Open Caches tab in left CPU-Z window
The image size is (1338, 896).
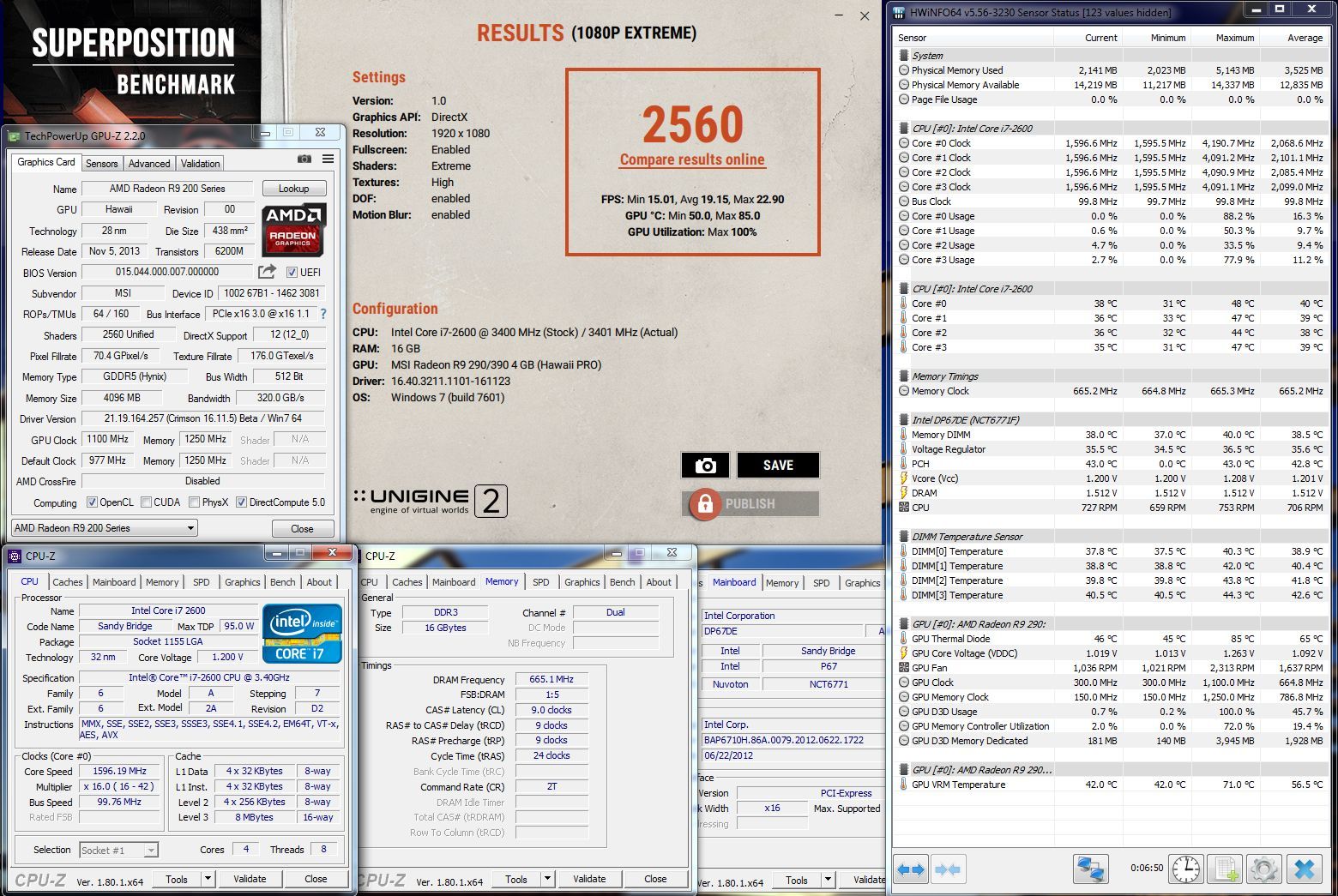click(68, 582)
